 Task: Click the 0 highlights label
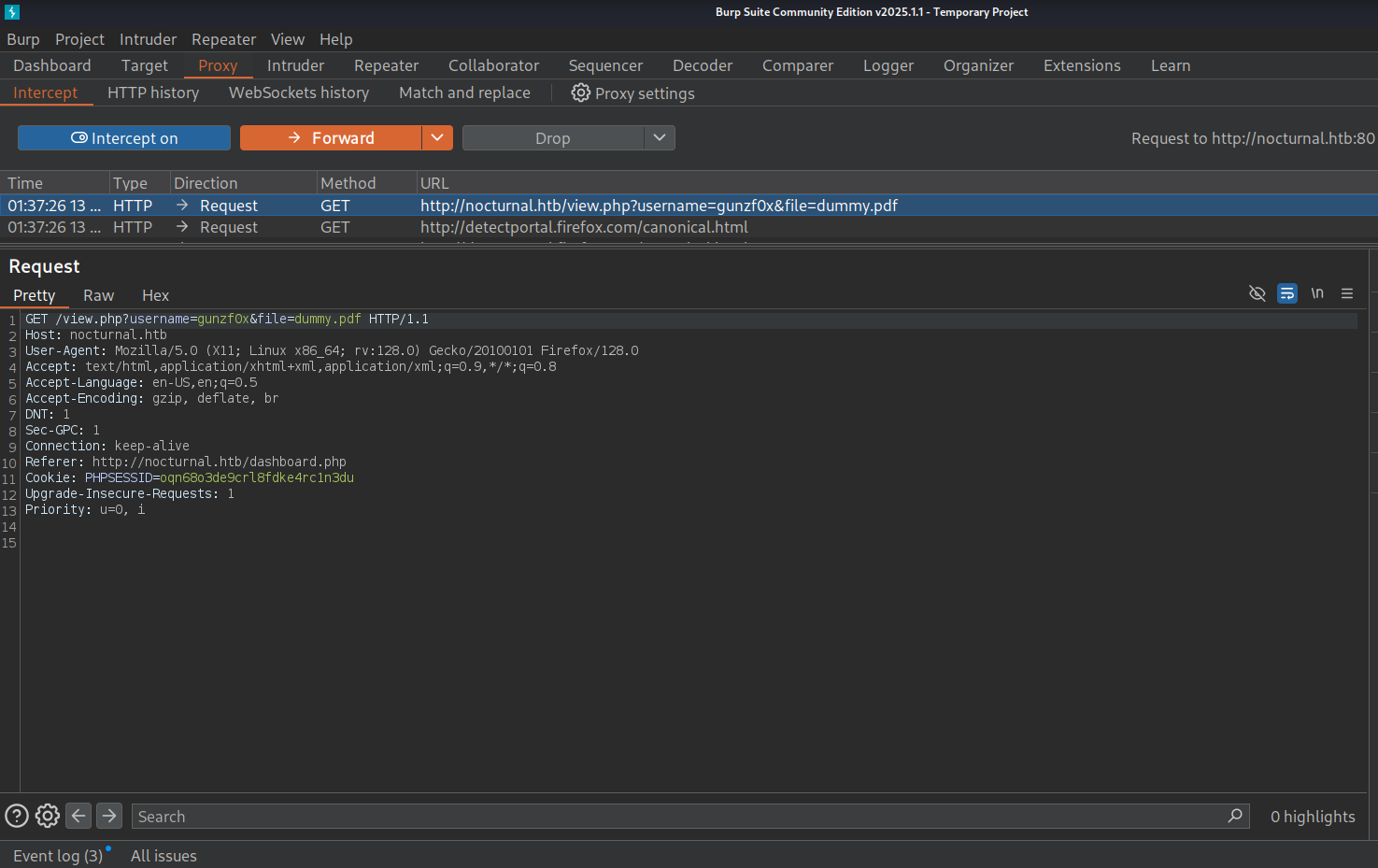pos(1313,816)
